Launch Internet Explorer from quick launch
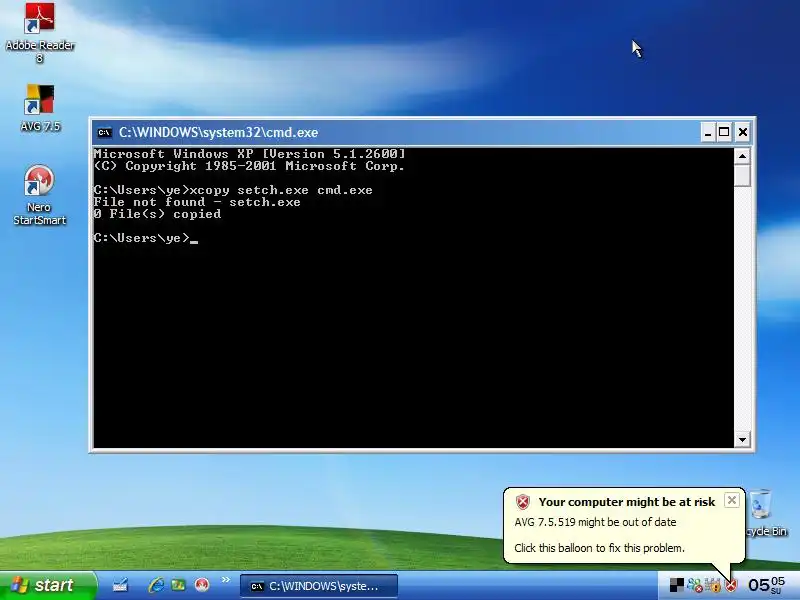This screenshot has height=600, width=800. click(156, 585)
